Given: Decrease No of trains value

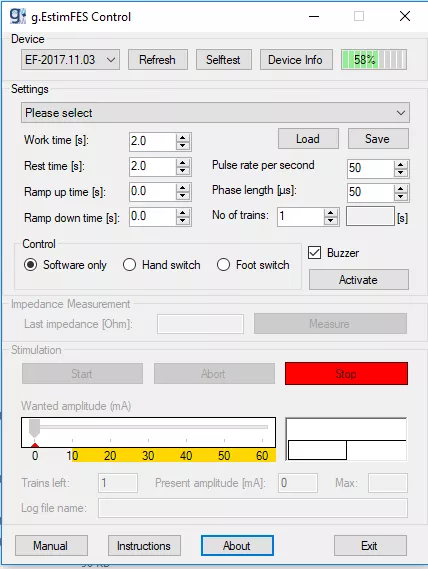Looking at the screenshot, I should (330, 221).
